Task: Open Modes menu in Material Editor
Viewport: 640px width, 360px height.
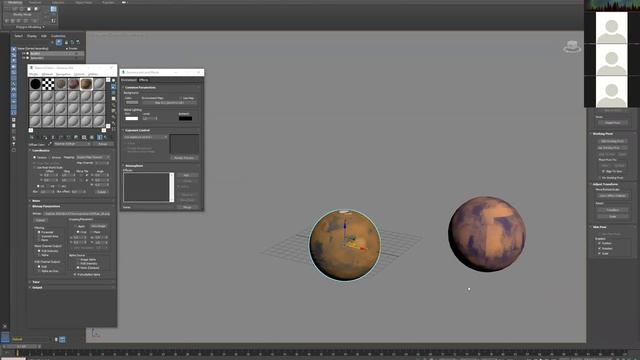Action: (x=33, y=74)
